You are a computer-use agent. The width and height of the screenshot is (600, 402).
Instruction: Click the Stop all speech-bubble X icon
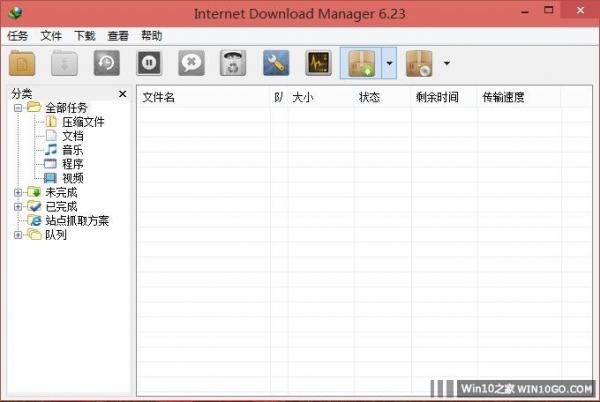tap(191, 63)
